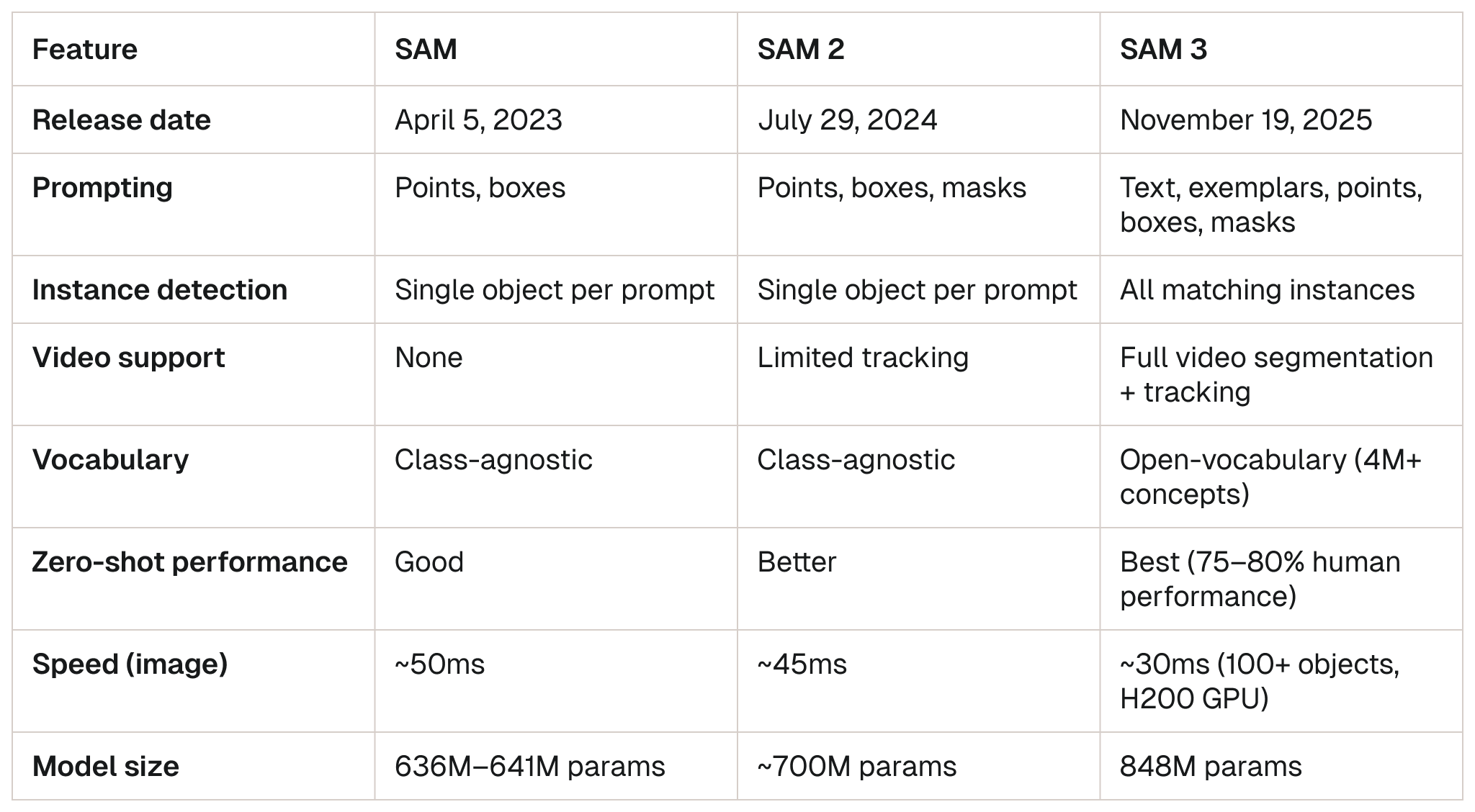Click the 'Model size' row label
This screenshot has width=1475, height=812.
pyautogui.click(x=105, y=766)
